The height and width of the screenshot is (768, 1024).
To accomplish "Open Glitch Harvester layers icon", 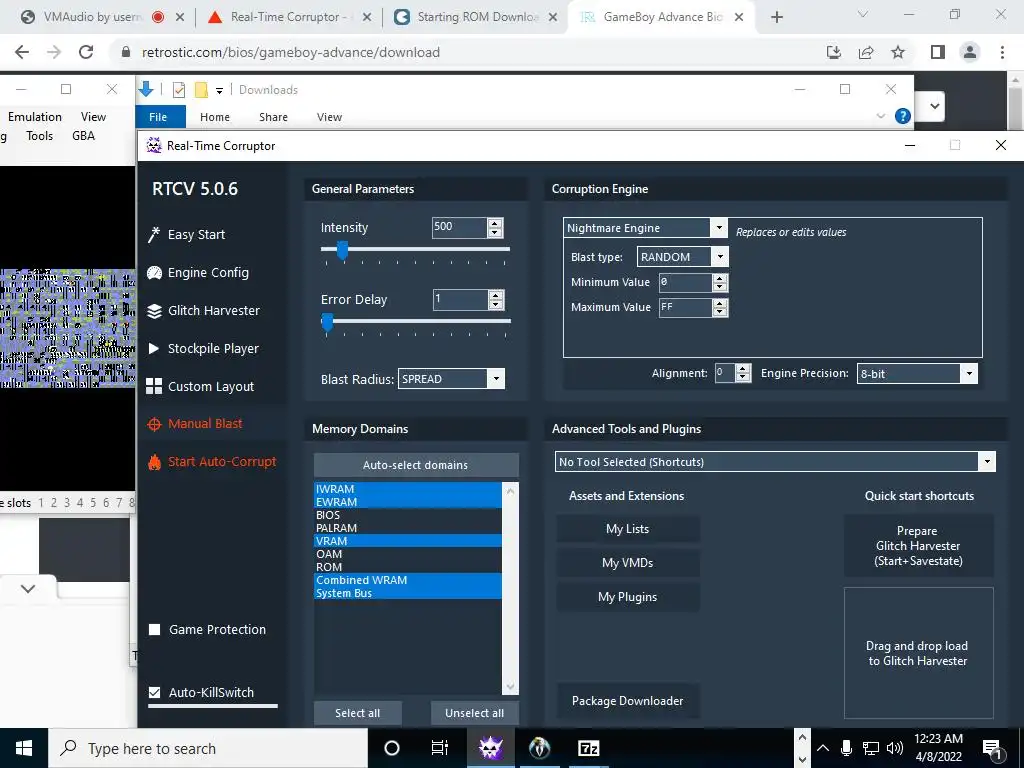I will pos(154,311).
